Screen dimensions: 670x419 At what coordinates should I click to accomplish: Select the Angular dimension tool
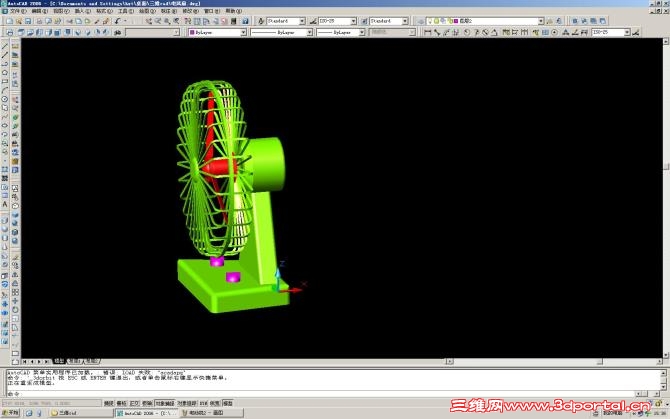tap(494, 32)
